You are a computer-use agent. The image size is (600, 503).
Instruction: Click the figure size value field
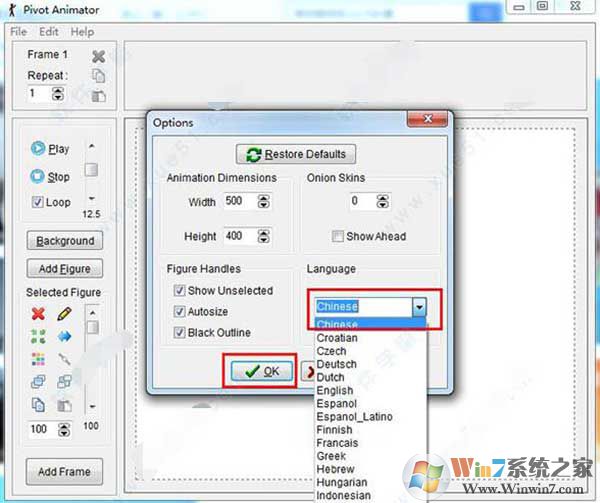point(42,429)
